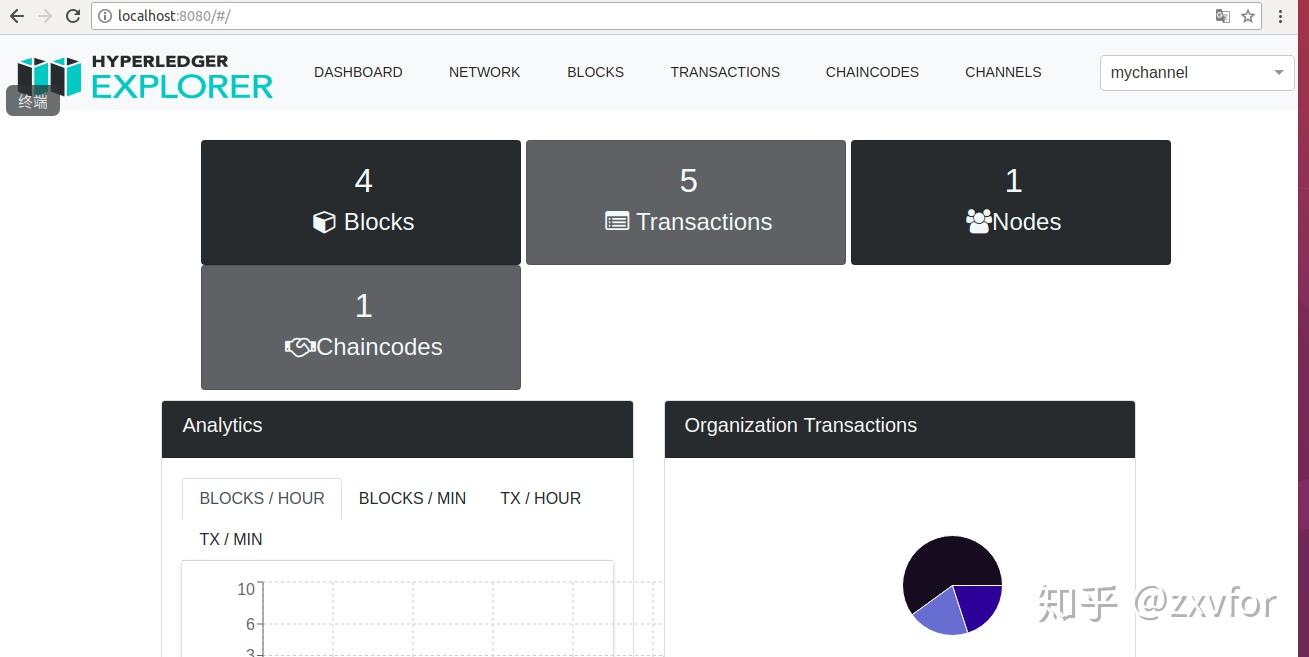This screenshot has width=1309, height=657.
Task: Click the Nodes people icon
Action: pyautogui.click(x=978, y=221)
